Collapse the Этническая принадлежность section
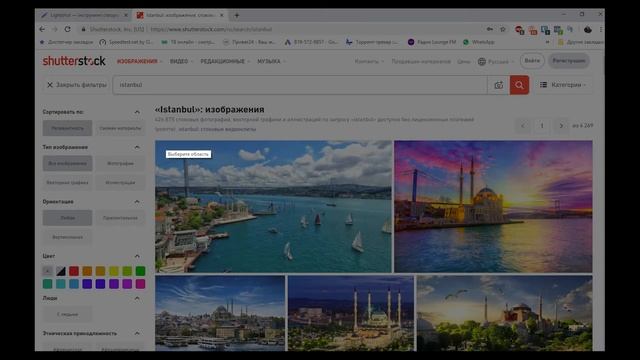This screenshot has height=360, width=640. pyautogui.click(x=137, y=333)
